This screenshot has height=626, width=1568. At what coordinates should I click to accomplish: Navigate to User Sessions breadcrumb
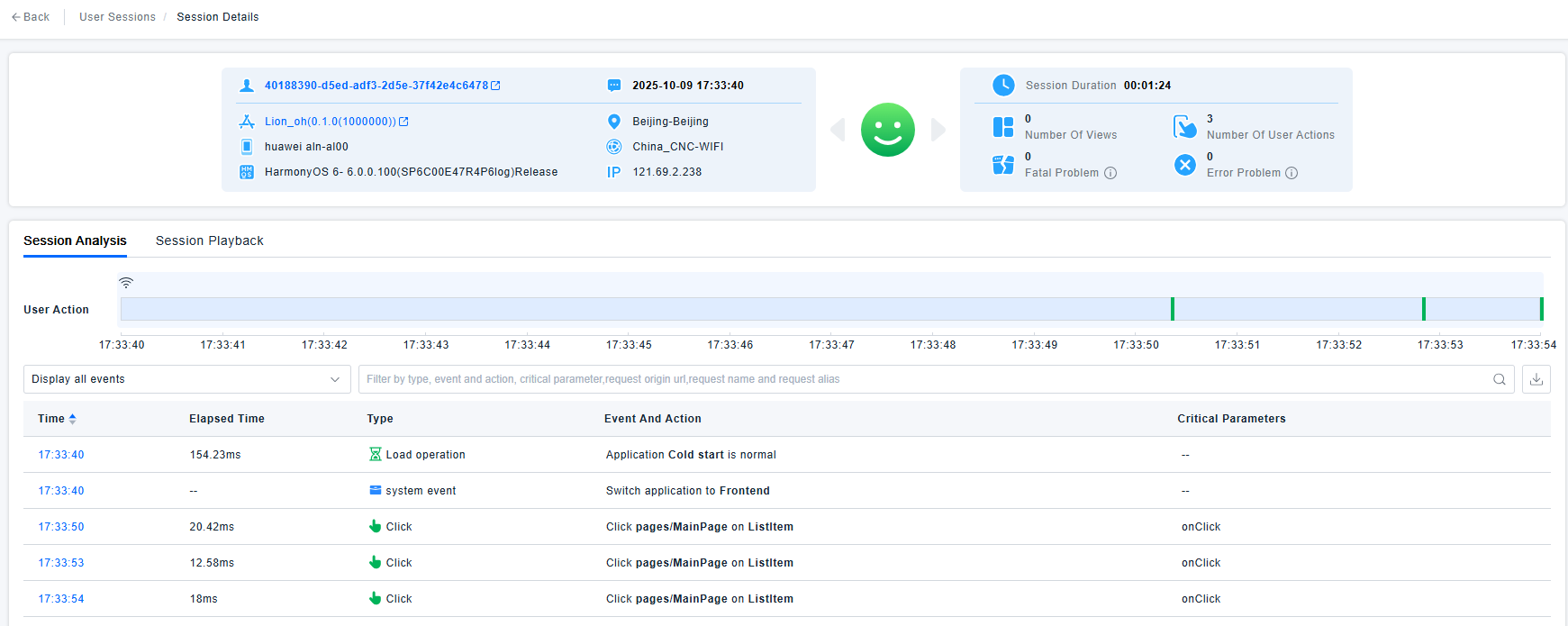(x=117, y=17)
